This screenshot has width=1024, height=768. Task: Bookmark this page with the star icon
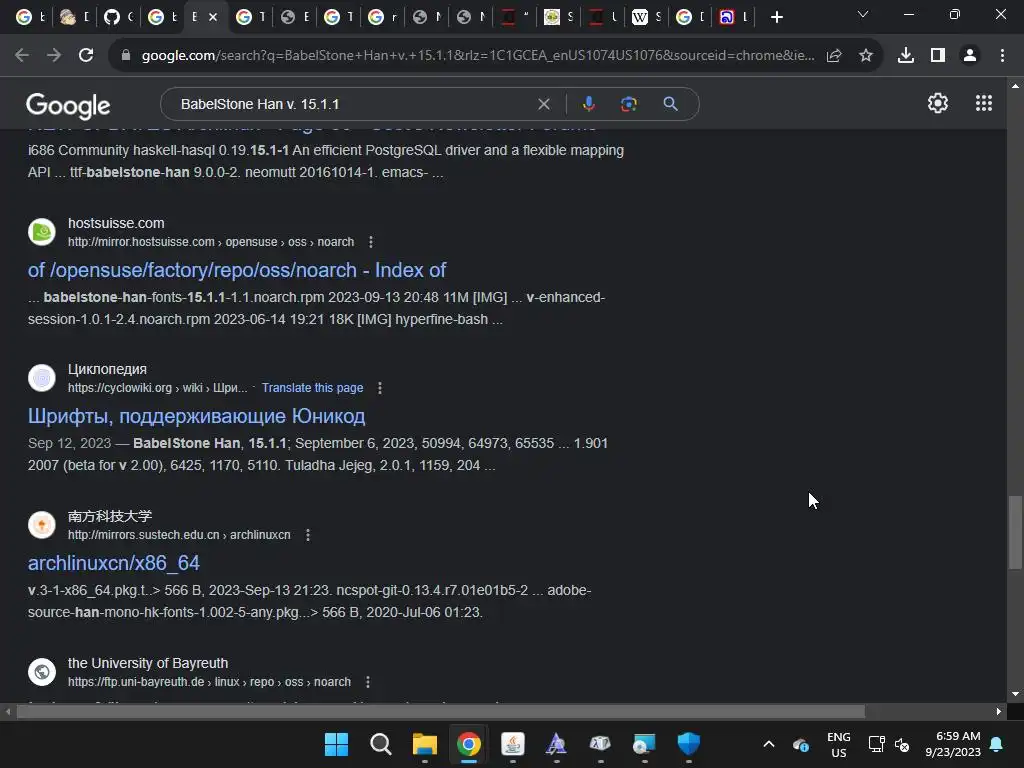coord(866,56)
